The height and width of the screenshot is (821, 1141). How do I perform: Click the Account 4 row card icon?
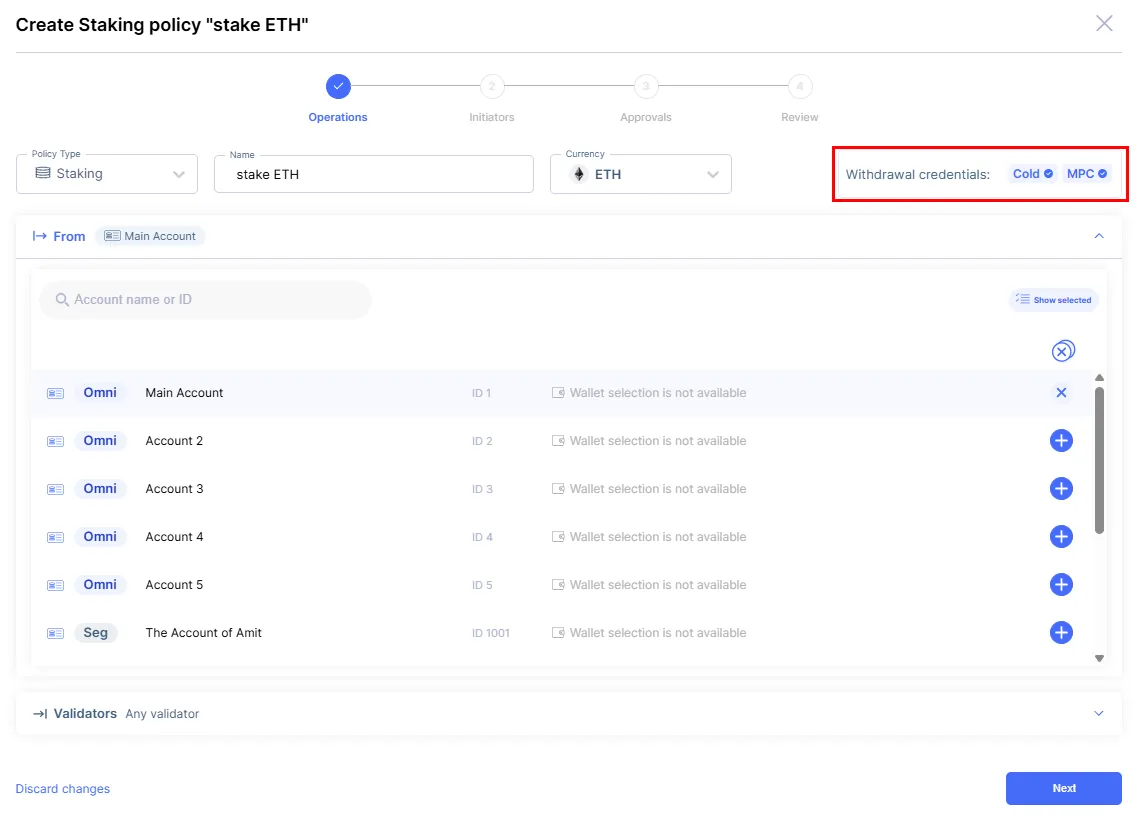click(x=55, y=537)
